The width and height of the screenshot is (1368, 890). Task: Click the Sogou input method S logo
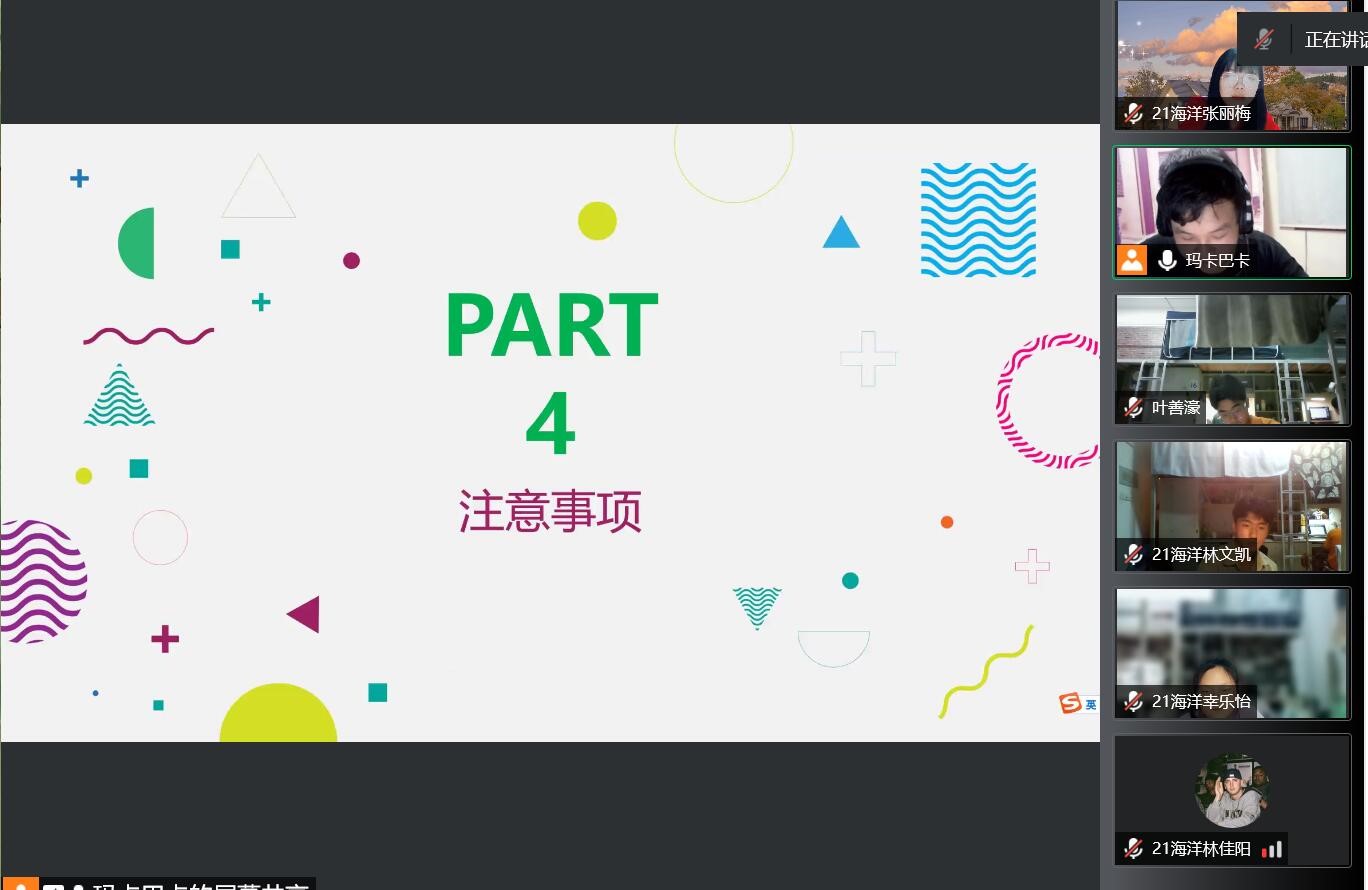pos(1070,703)
